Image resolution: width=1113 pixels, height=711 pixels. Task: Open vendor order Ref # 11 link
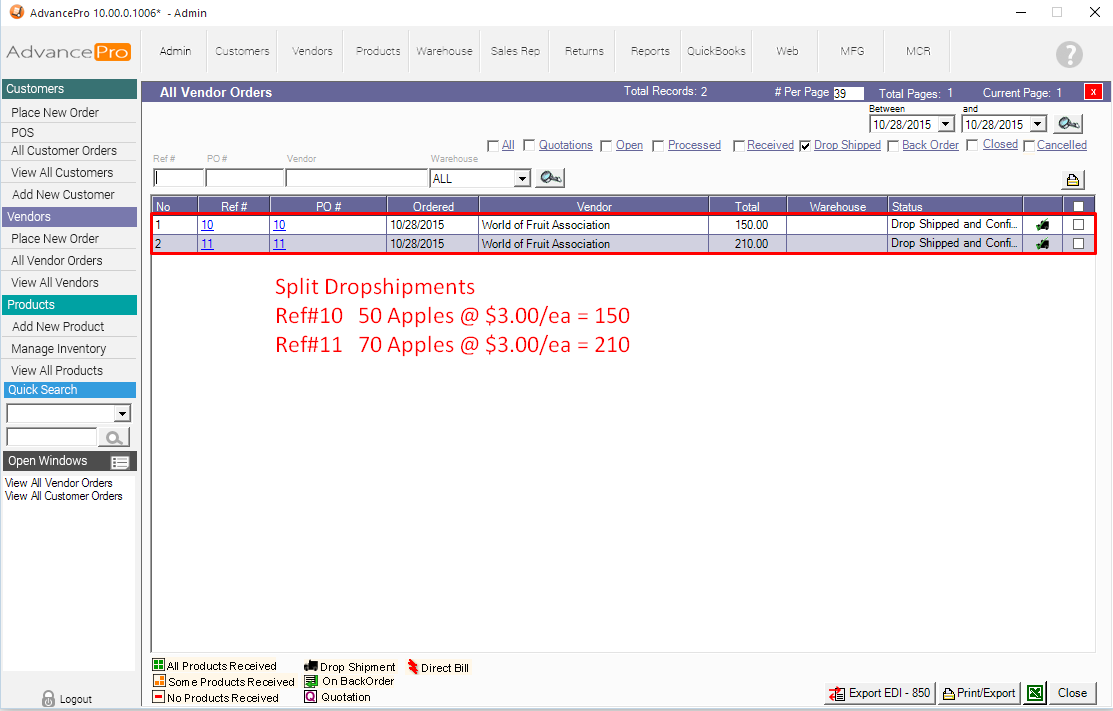tap(207, 244)
